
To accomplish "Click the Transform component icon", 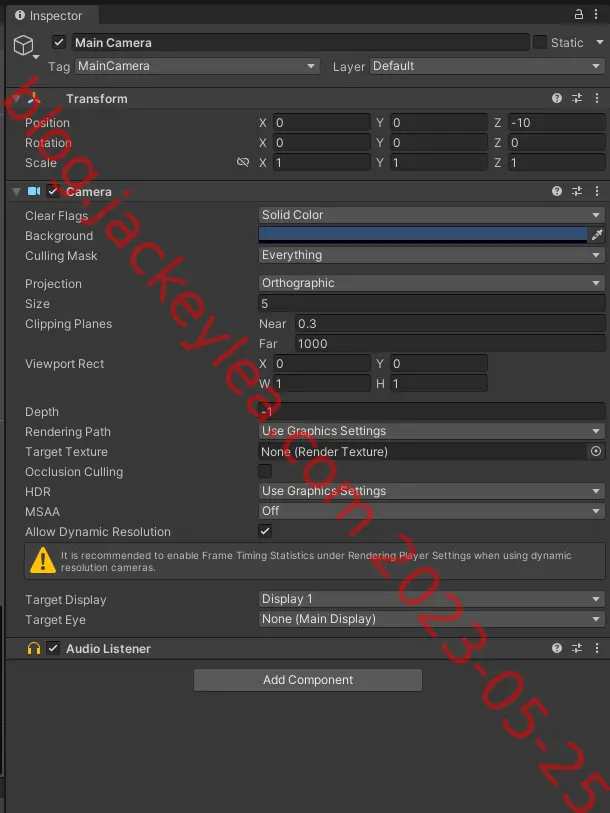I will point(34,99).
